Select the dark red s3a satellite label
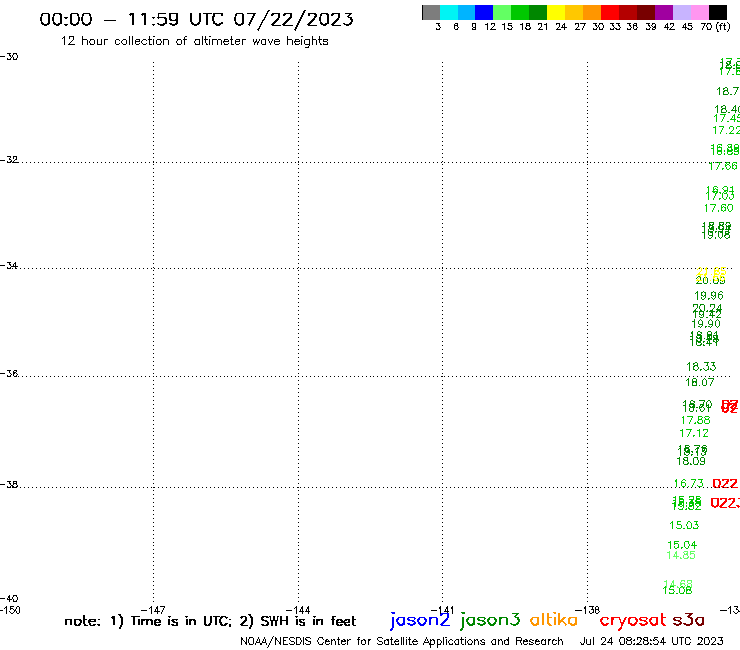The width and height of the screenshot is (740, 650). point(688,620)
